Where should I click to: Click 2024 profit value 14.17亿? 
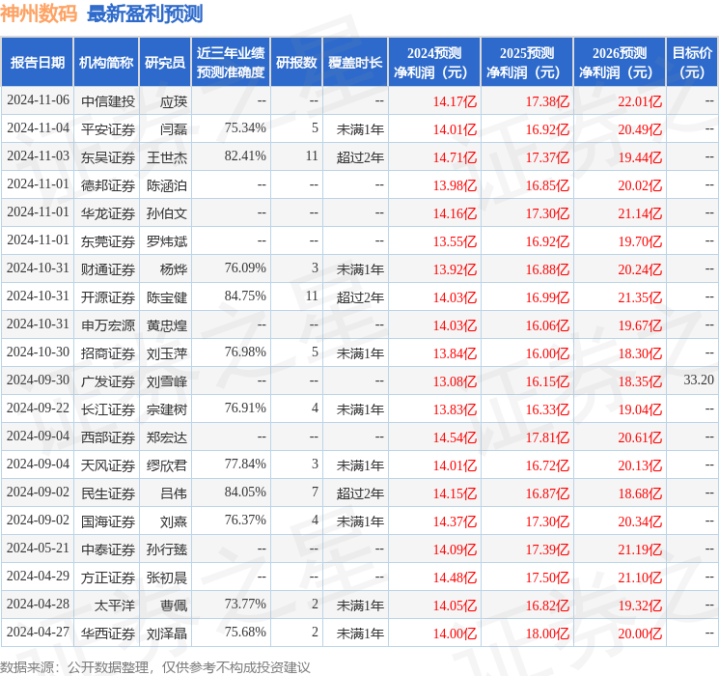(455, 101)
